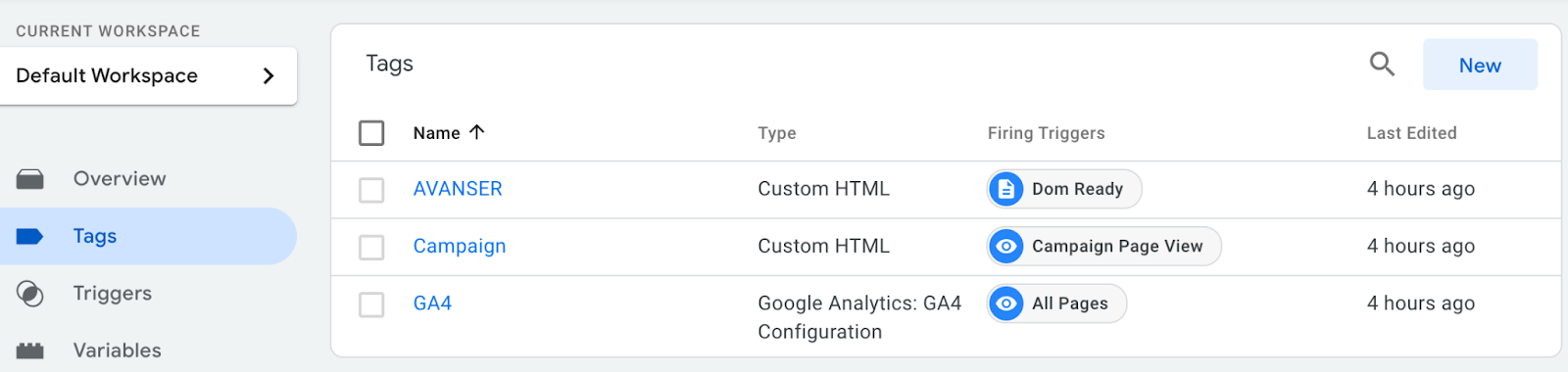Check the GA4 tag checkbox

point(371,304)
